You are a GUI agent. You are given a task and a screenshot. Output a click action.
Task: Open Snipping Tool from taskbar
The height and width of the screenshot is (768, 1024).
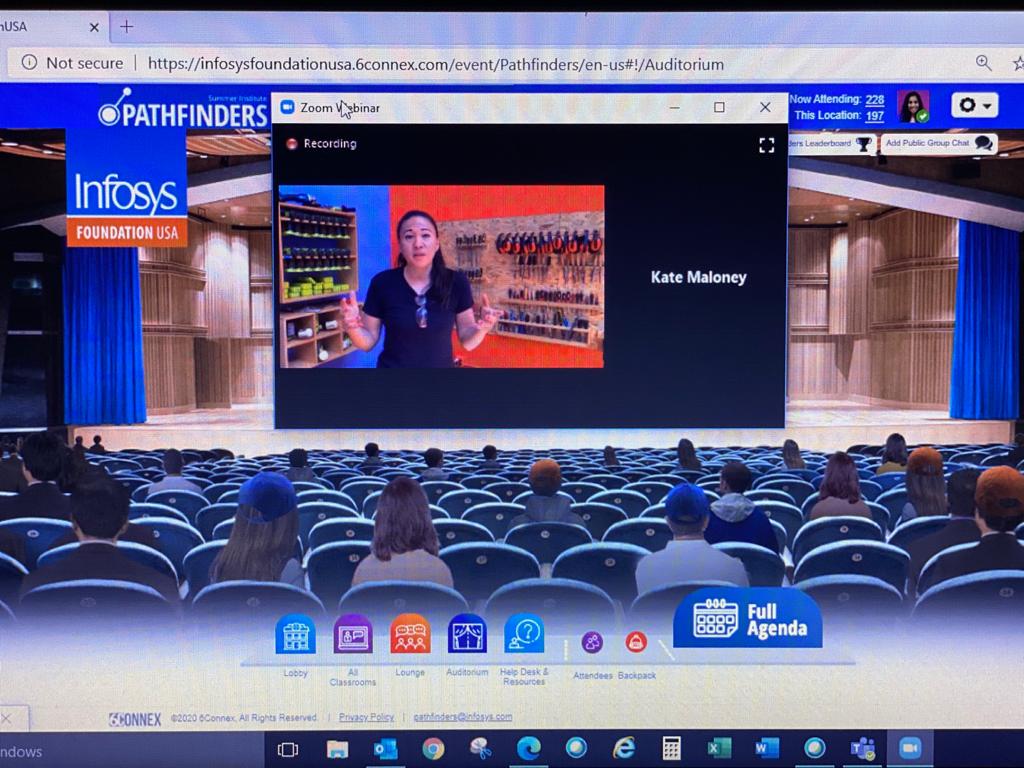click(481, 749)
